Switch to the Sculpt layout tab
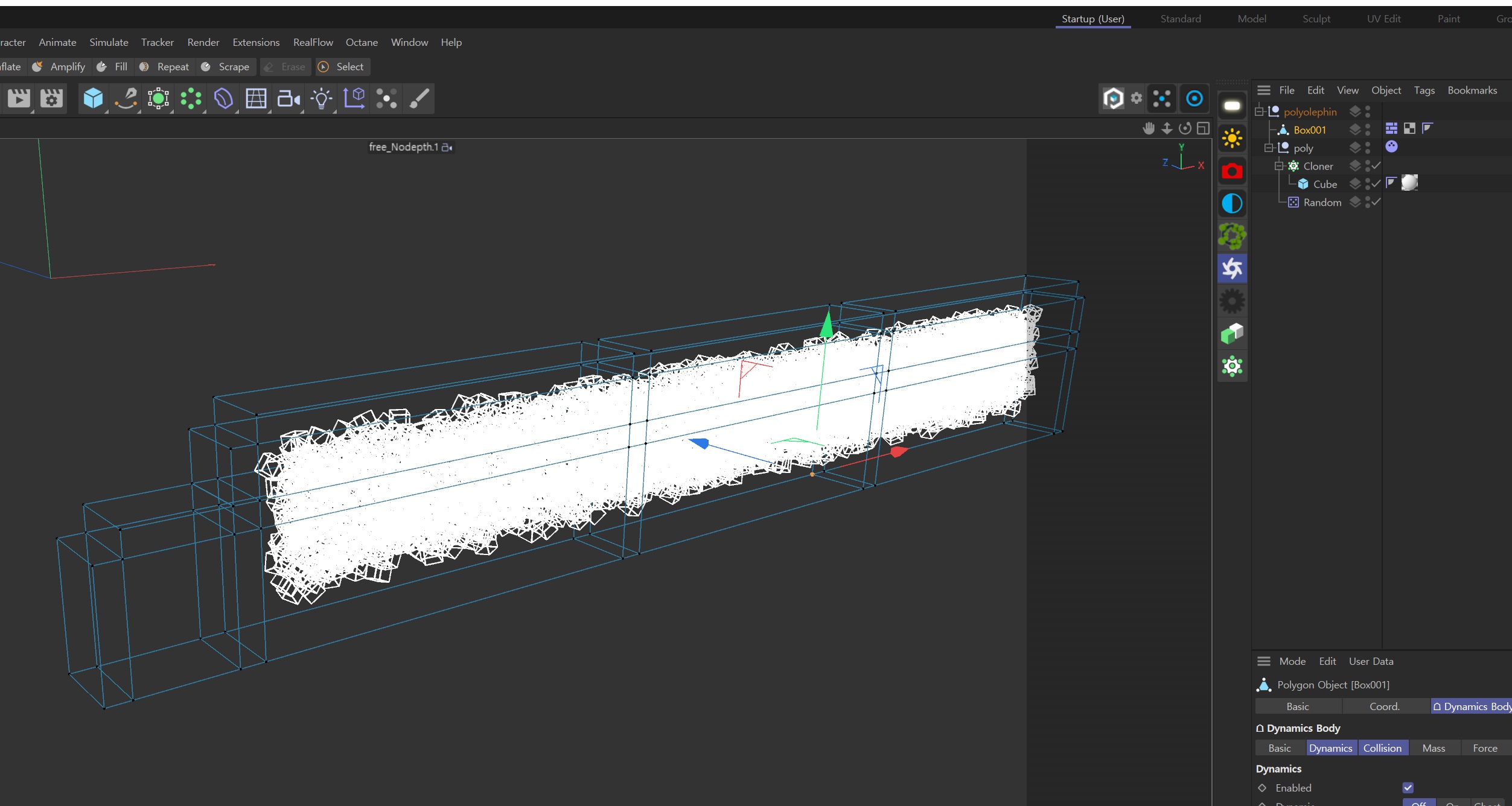The image size is (1512, 806). click(x=1316, y=19)
